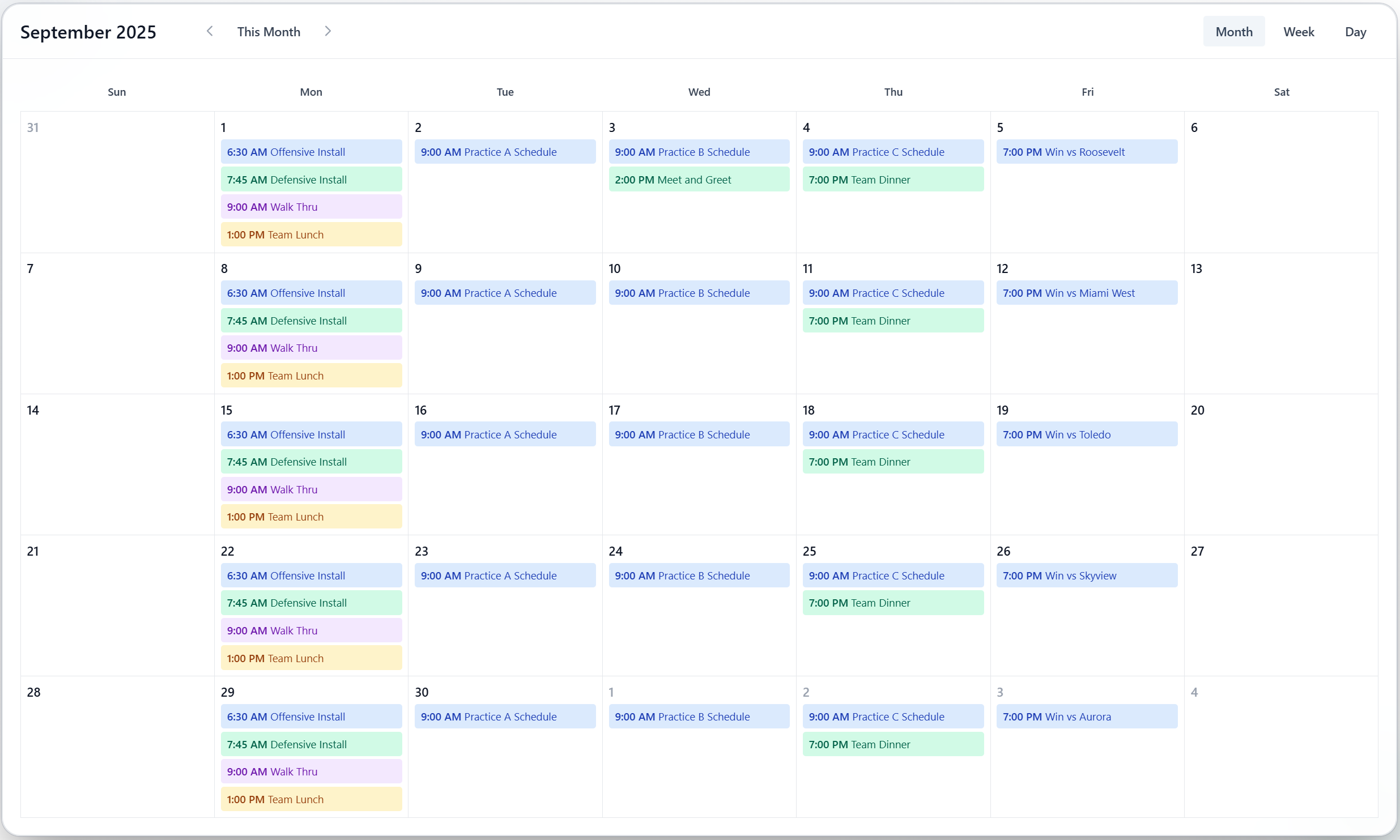Open Team Lunch event on September 1
This screenshot has height=840, width=1400.
[312, 234]
